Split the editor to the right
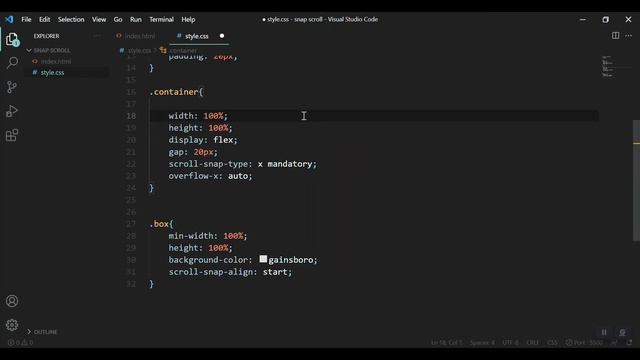 (x=615, y=36)
